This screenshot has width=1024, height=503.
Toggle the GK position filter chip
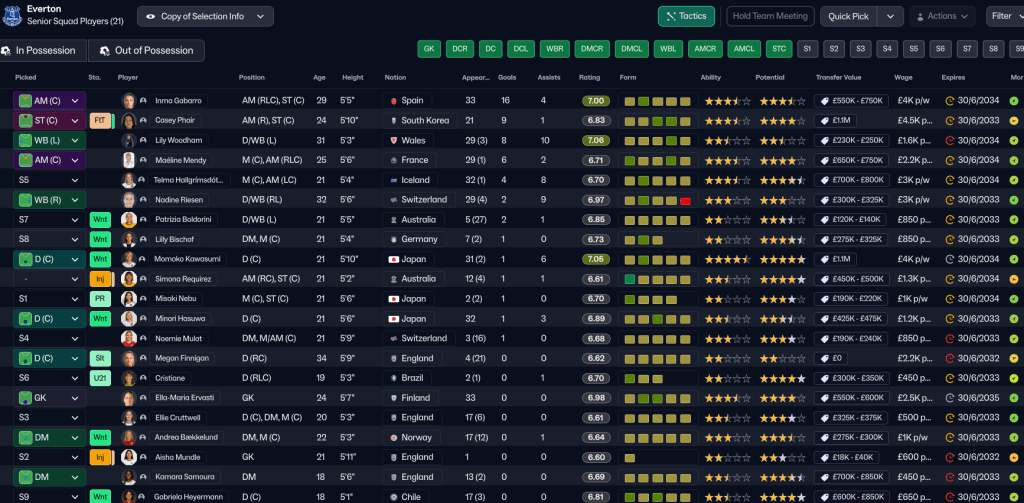coord(429,48)
